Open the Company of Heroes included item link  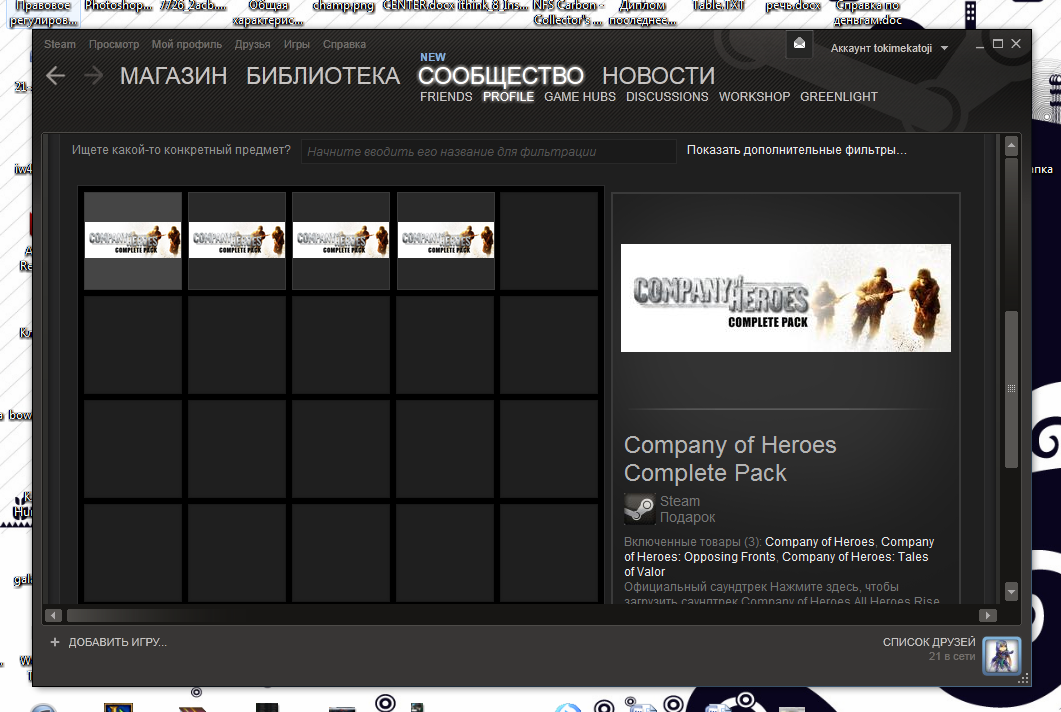click(x=819, y=541)
